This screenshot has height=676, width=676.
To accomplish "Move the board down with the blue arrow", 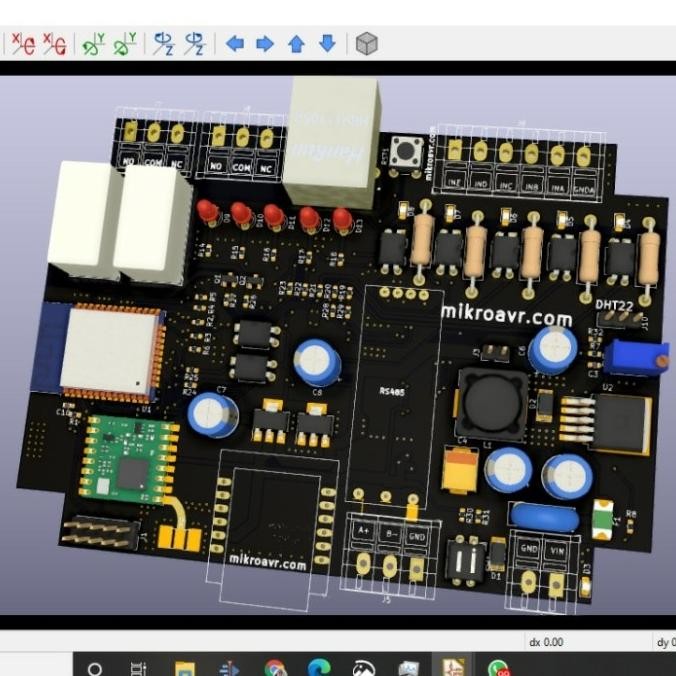I will [327, 44].
